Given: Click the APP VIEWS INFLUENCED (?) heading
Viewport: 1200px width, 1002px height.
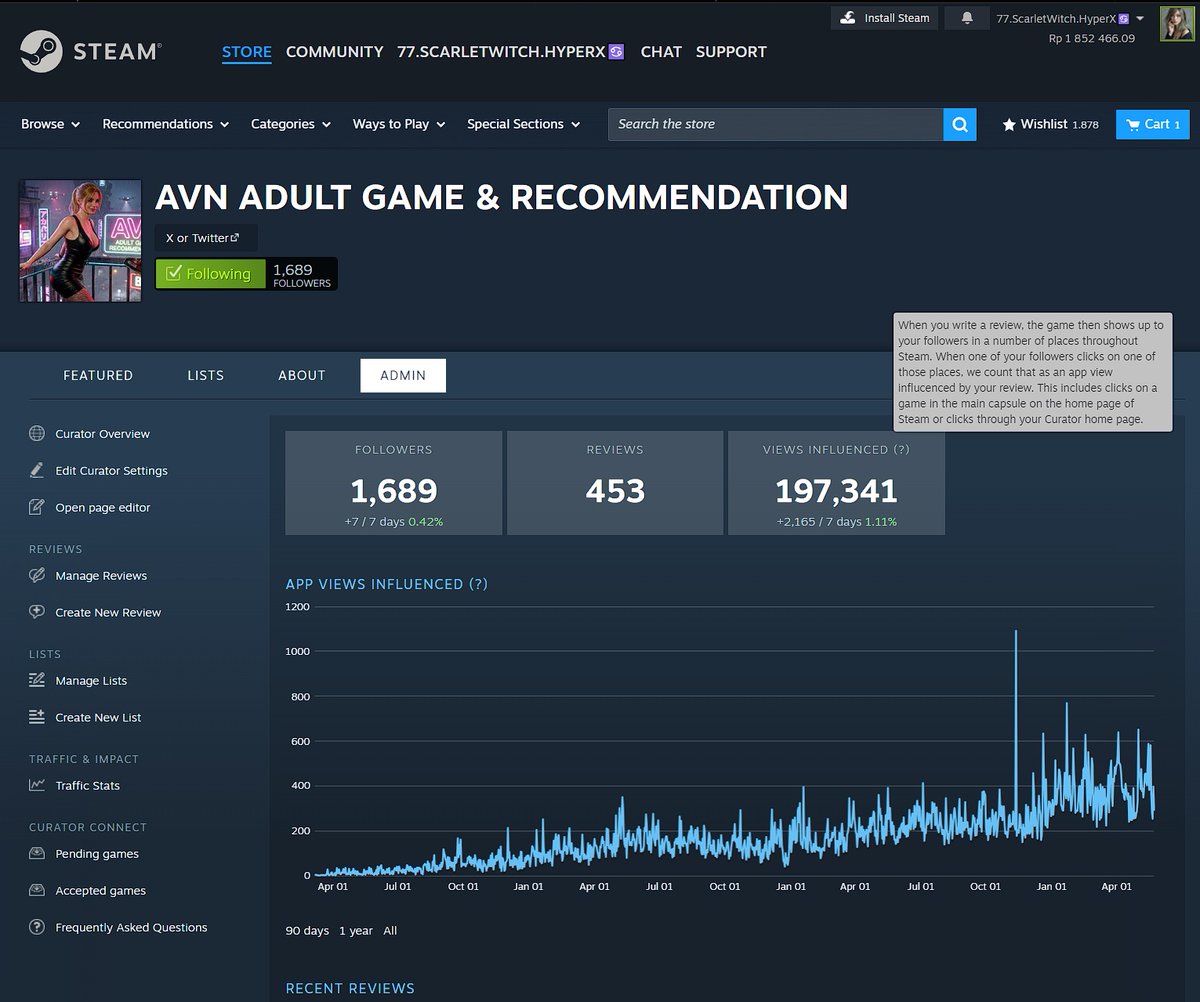Looking at the screenshot, I should pyautogui.click(x=387, y=584).
